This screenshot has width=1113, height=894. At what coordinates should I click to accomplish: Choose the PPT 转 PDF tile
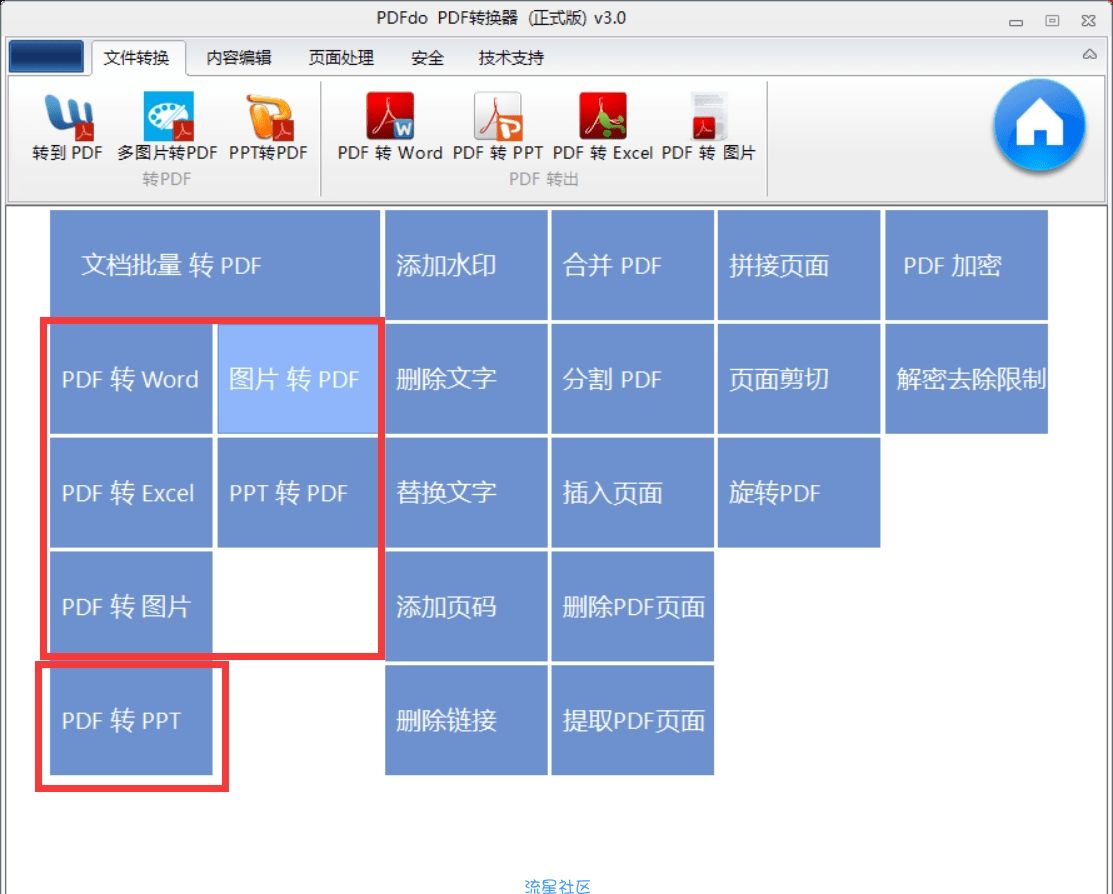297,492
